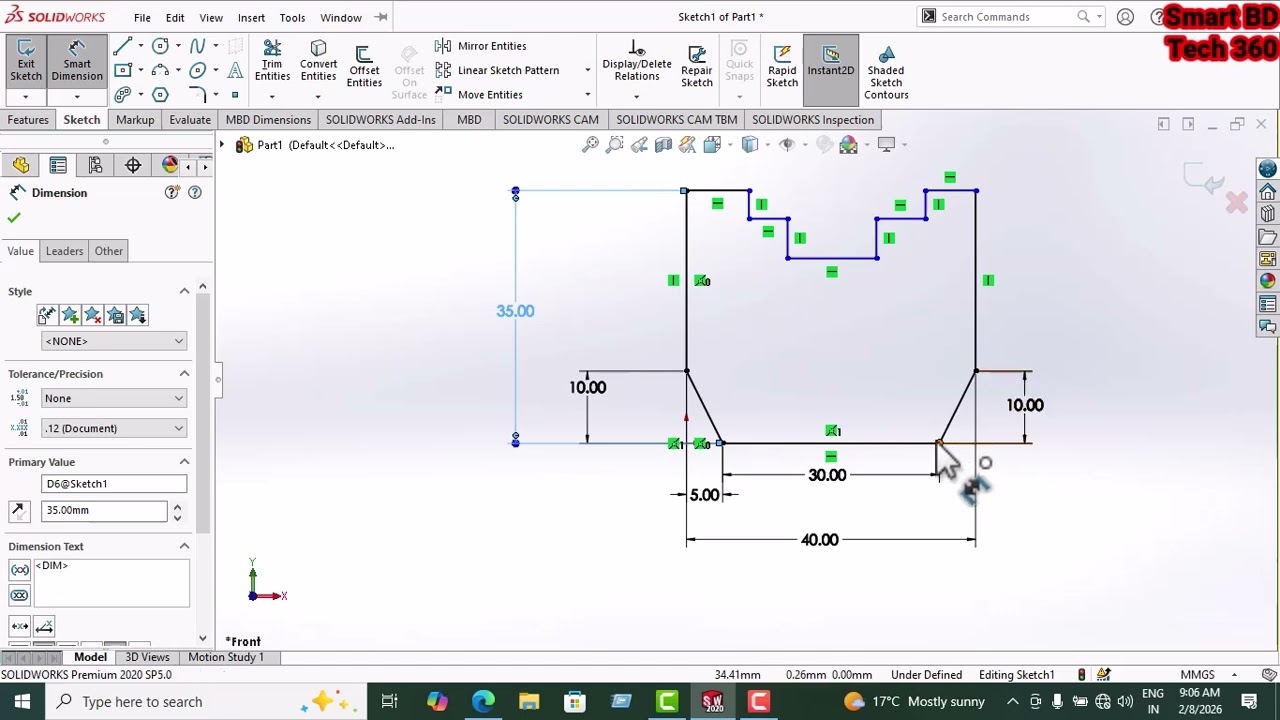
Task: Expand the Part1 tree in graphics area
Action: click(x=223, y=145)
